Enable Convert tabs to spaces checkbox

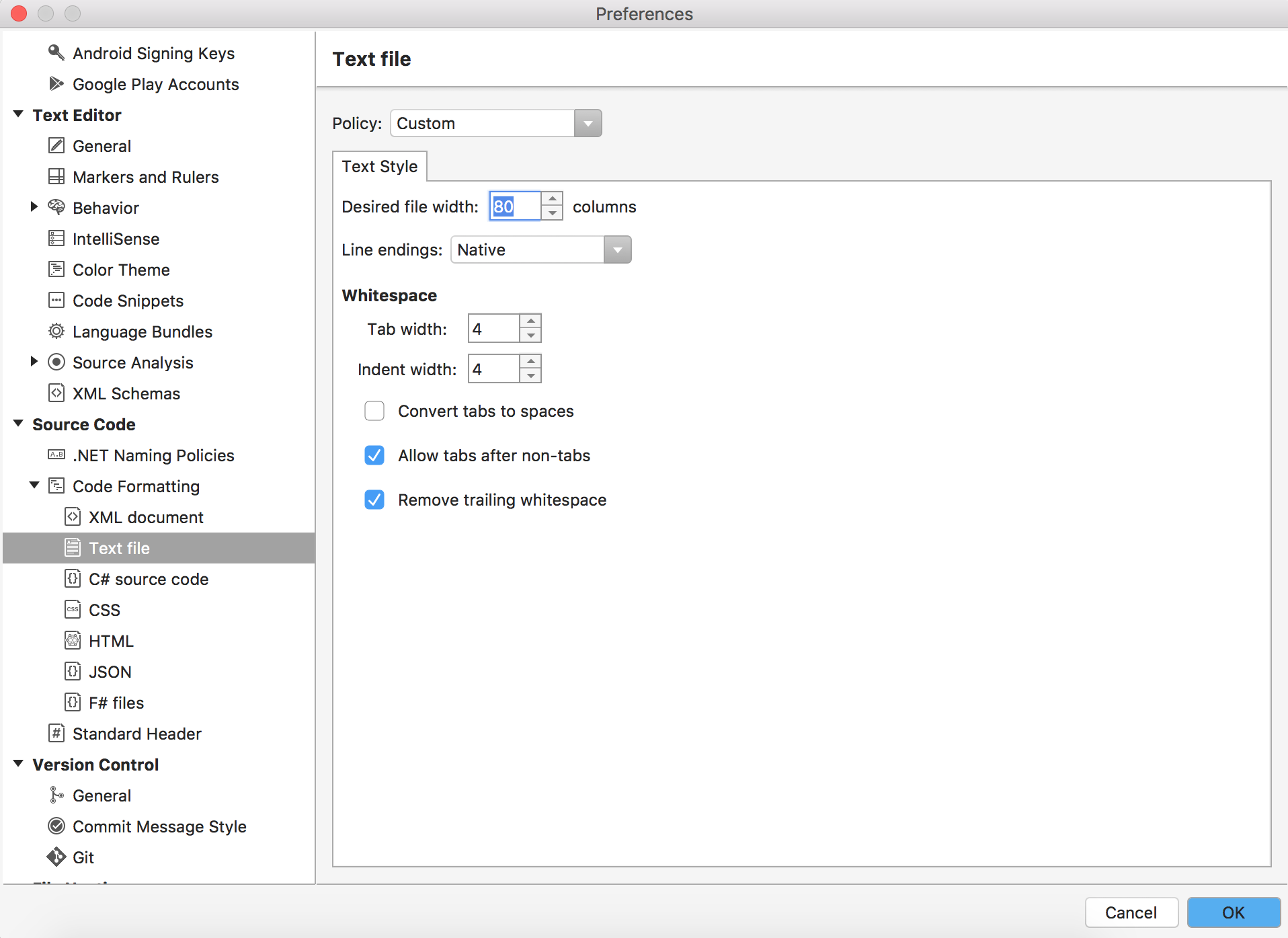point(374,411)
